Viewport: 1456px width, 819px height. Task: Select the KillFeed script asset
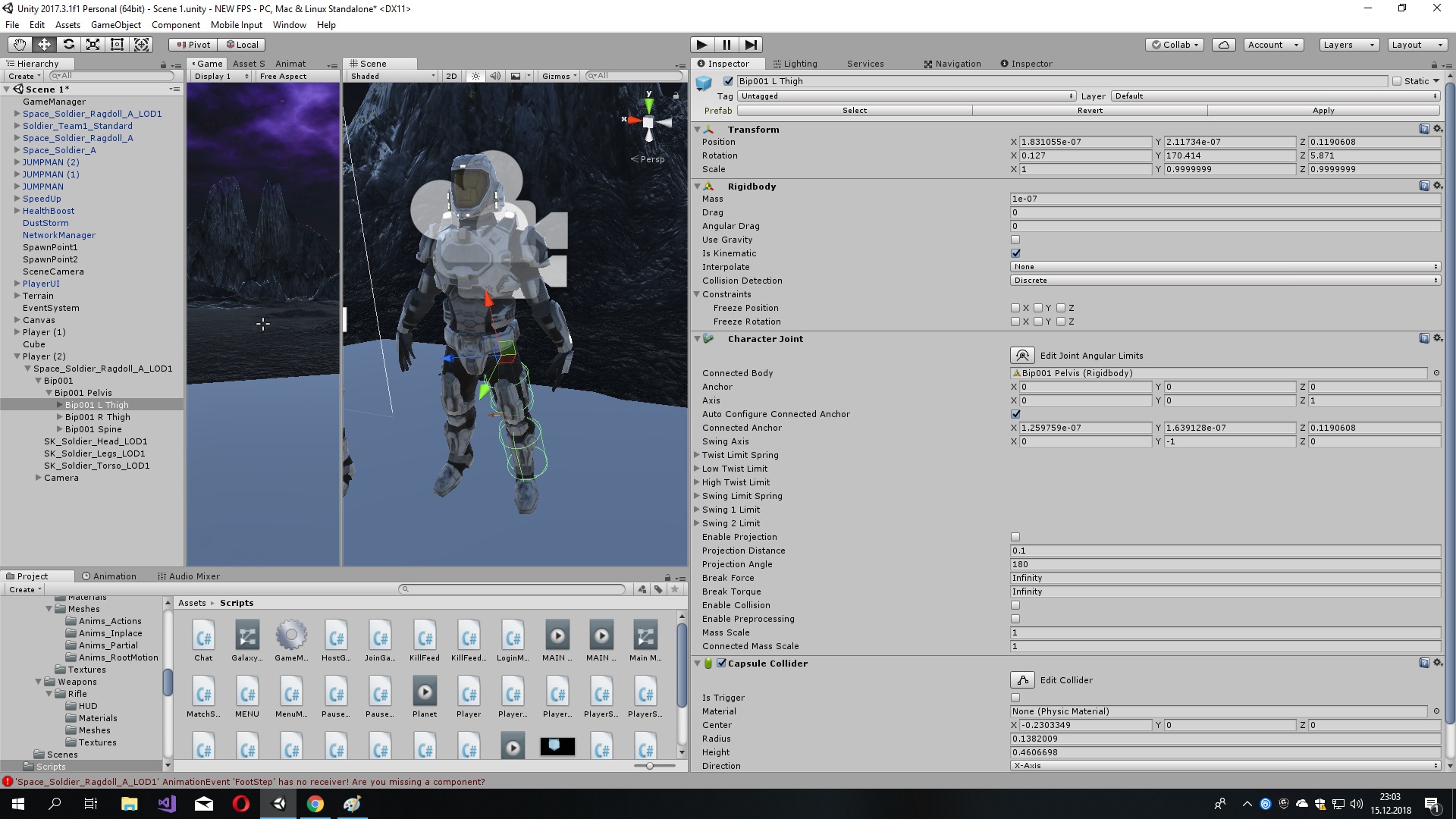pos(425,641)
